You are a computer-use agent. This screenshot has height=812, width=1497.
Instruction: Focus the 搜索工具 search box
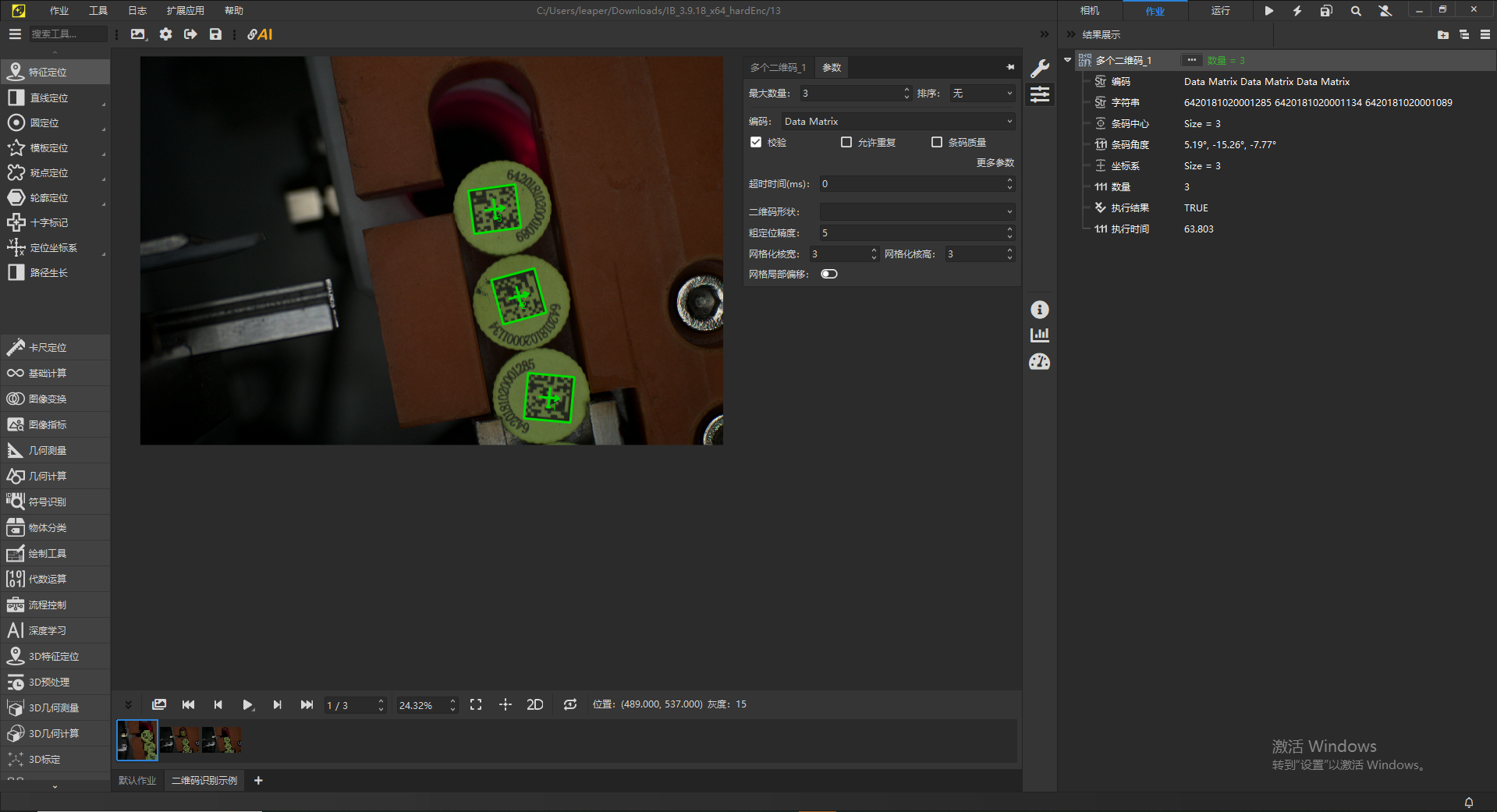tap(69, 34)
